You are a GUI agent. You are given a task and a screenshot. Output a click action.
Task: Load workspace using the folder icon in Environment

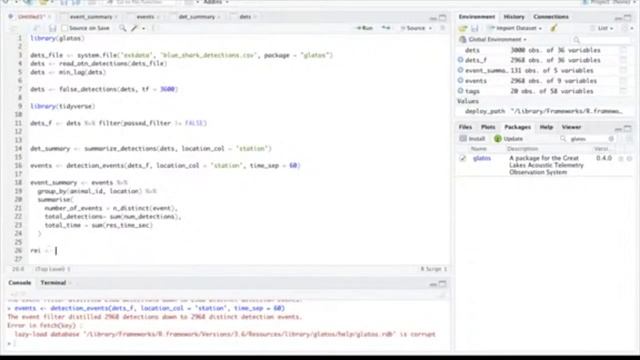(462, 28)
